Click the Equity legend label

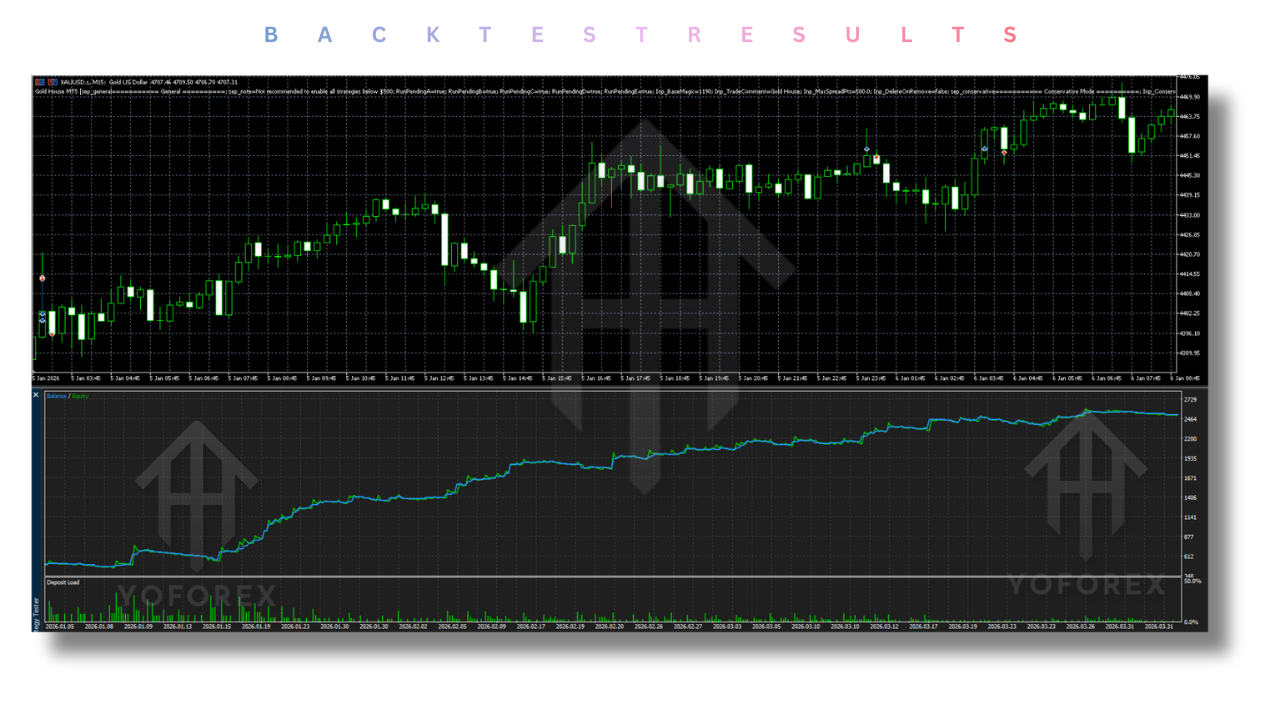pyautogui.click(x=79, y=396)
